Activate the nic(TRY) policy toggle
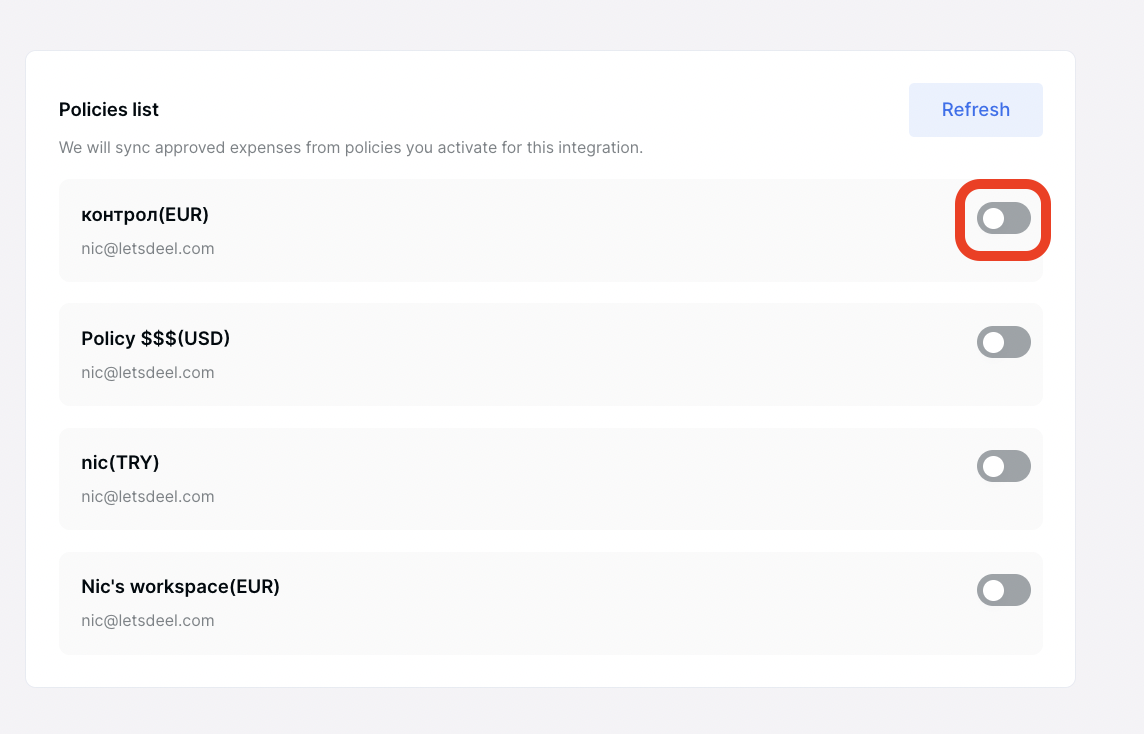The width and height of the screenshot is (1144, 734). tap(1003, 466)
